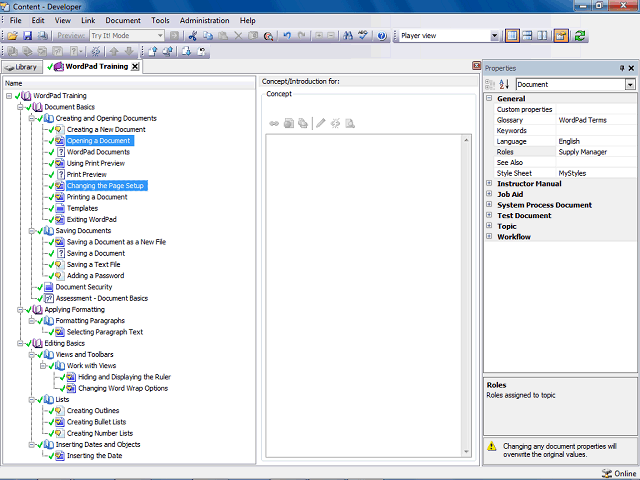Screen dimensions: 640x480
Task: Click inside the Concept text area
Action: (364, 296)
